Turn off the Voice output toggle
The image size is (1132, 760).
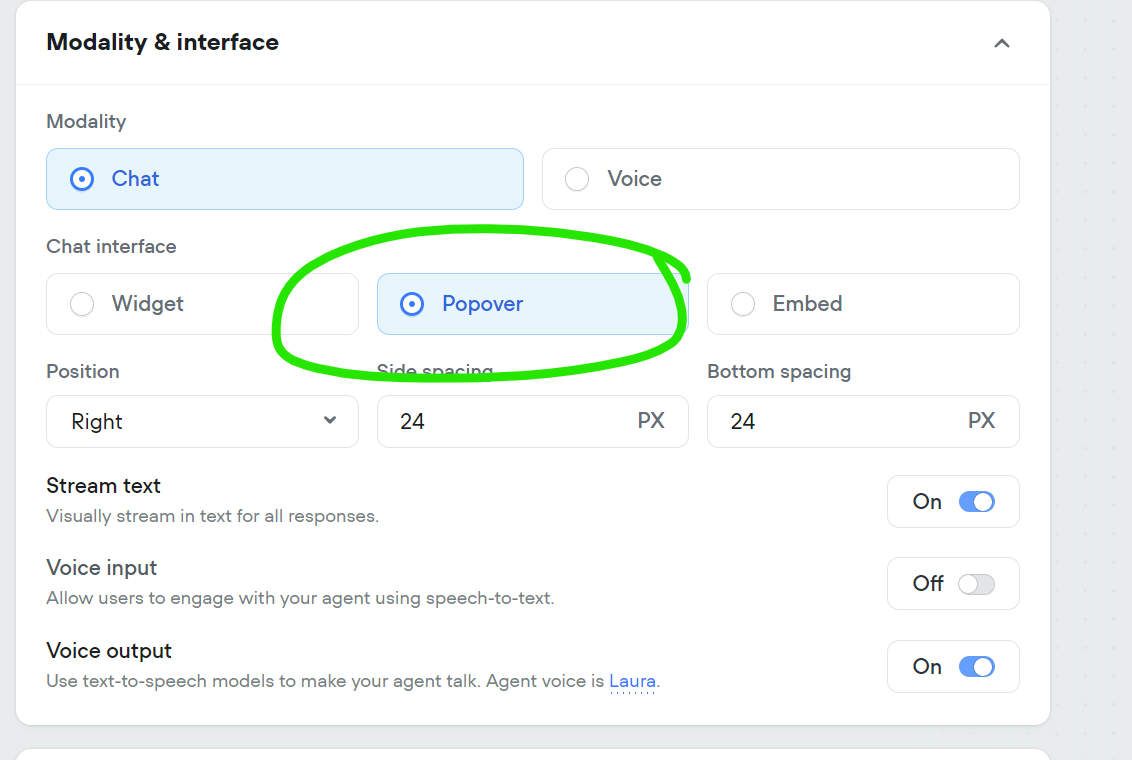pos(977,667)
